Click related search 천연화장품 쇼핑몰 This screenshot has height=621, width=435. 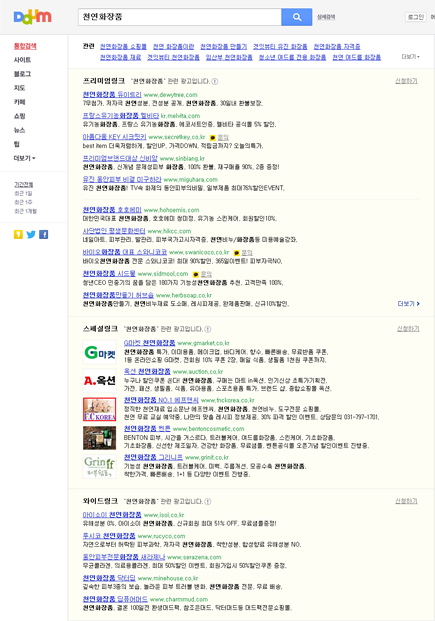pyautogui.click(x=123, y=47)
